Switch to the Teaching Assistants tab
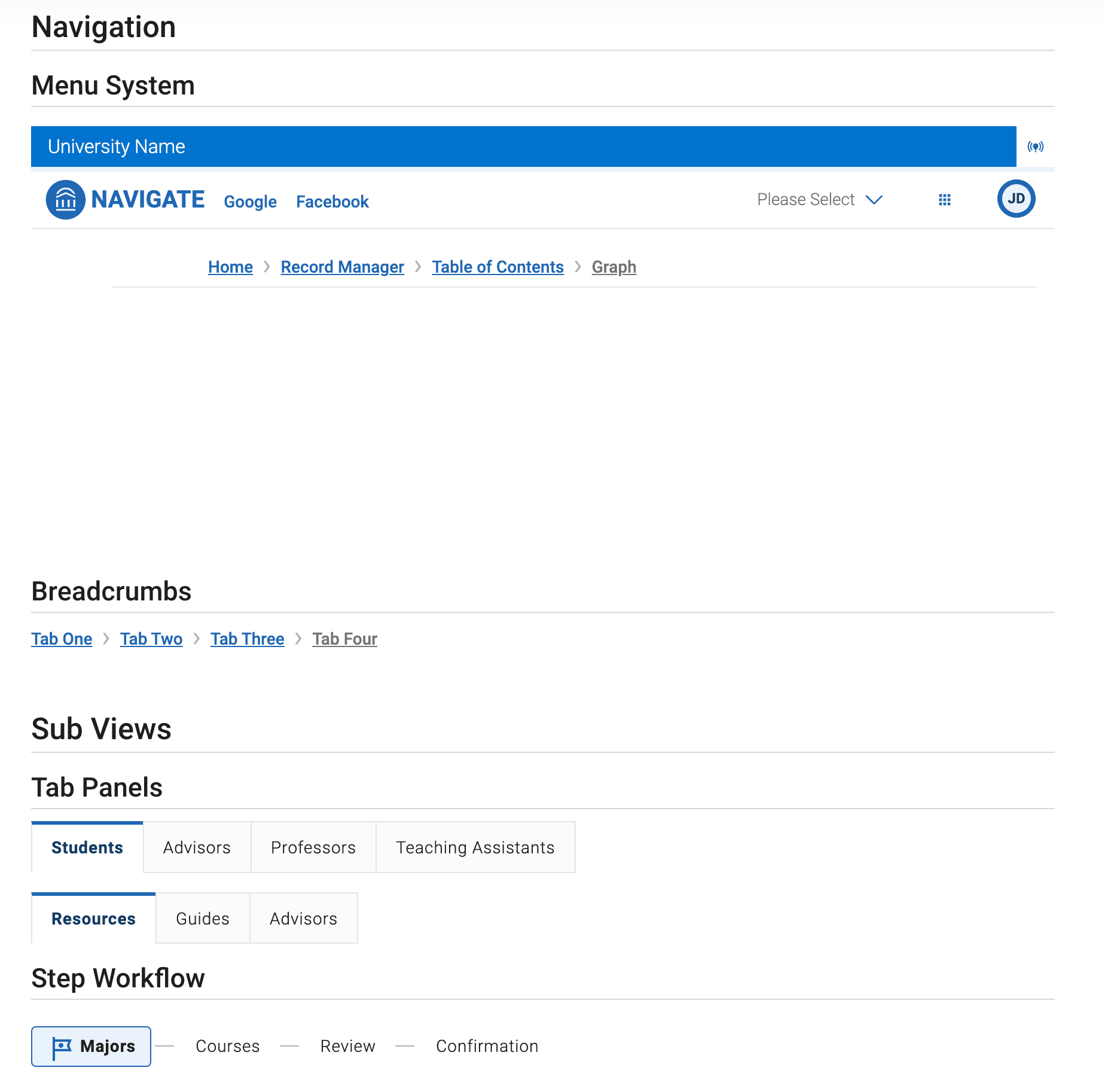The height and width of the screenshot is (1092, 1105). (475, 847)
